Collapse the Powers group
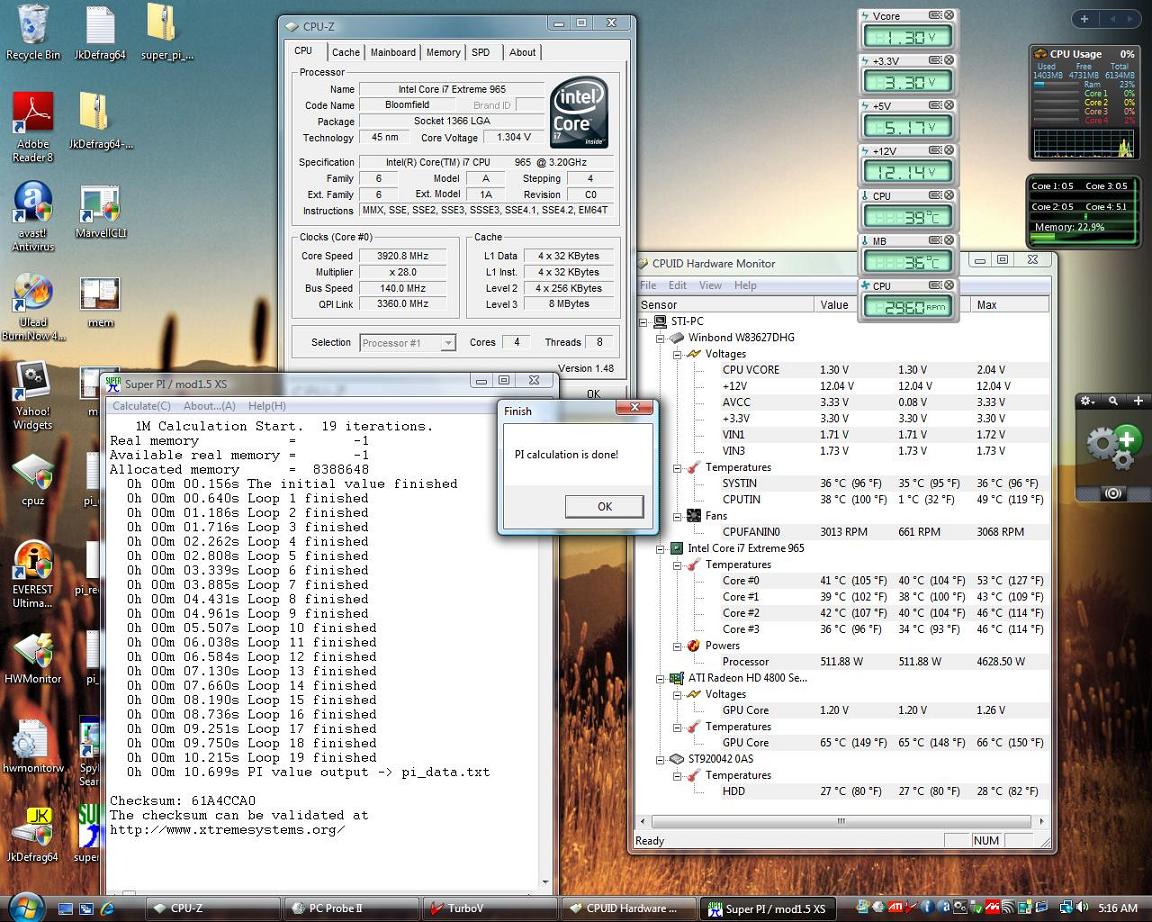This screenshot has width=1152, height=922. [x=677, y=647]
